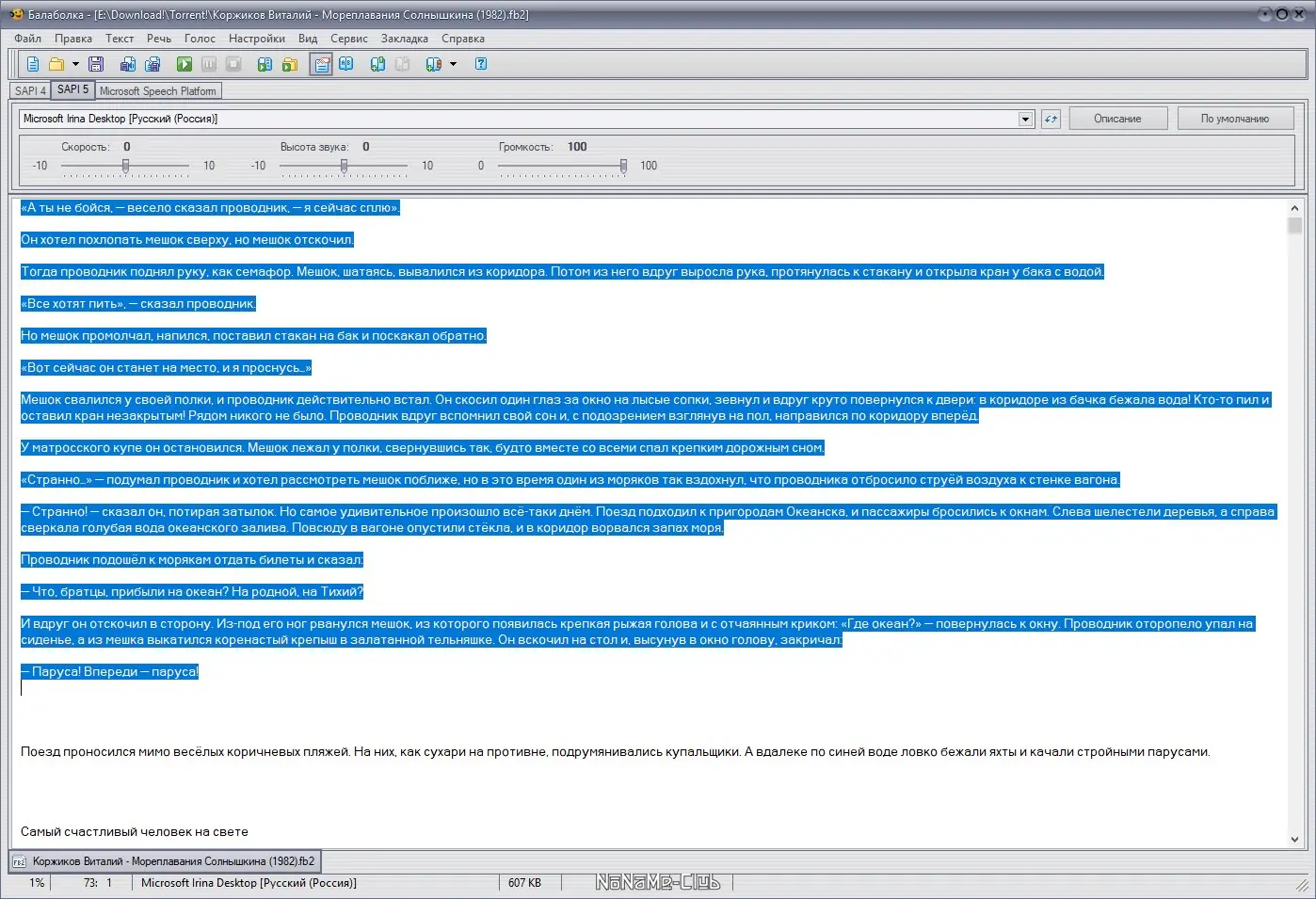
Task: Click the line «— Что, братцы, прибыли на океан?»
Action: [192, 592]
